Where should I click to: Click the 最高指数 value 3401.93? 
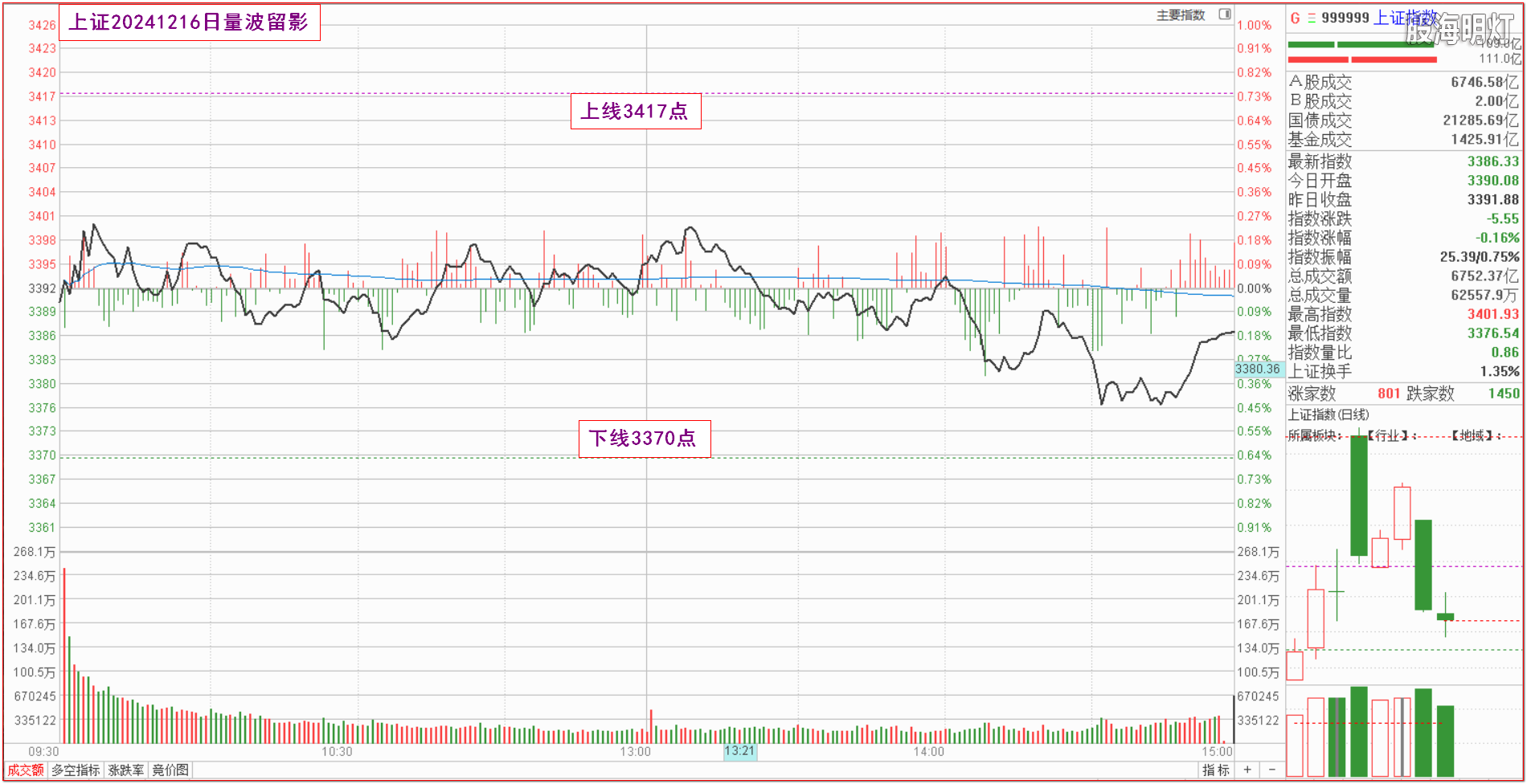click(1493, 314)
